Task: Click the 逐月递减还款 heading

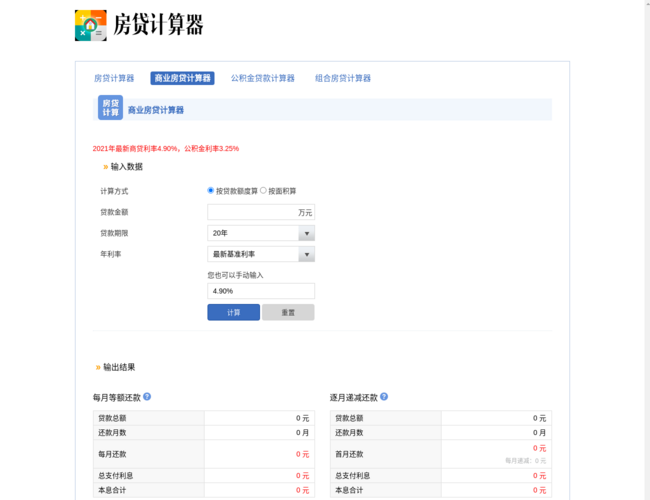Action: pyautogui.click(x=354, y=398)
